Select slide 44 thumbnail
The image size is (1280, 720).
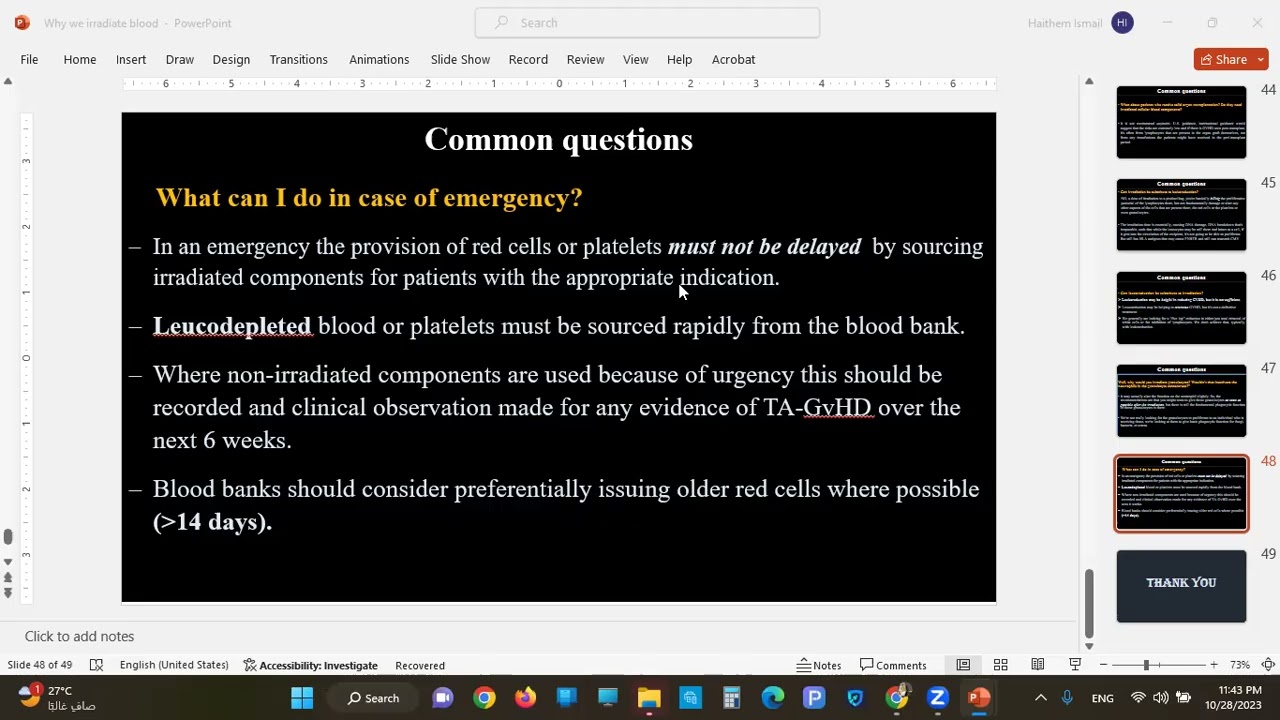[1181, 121]
